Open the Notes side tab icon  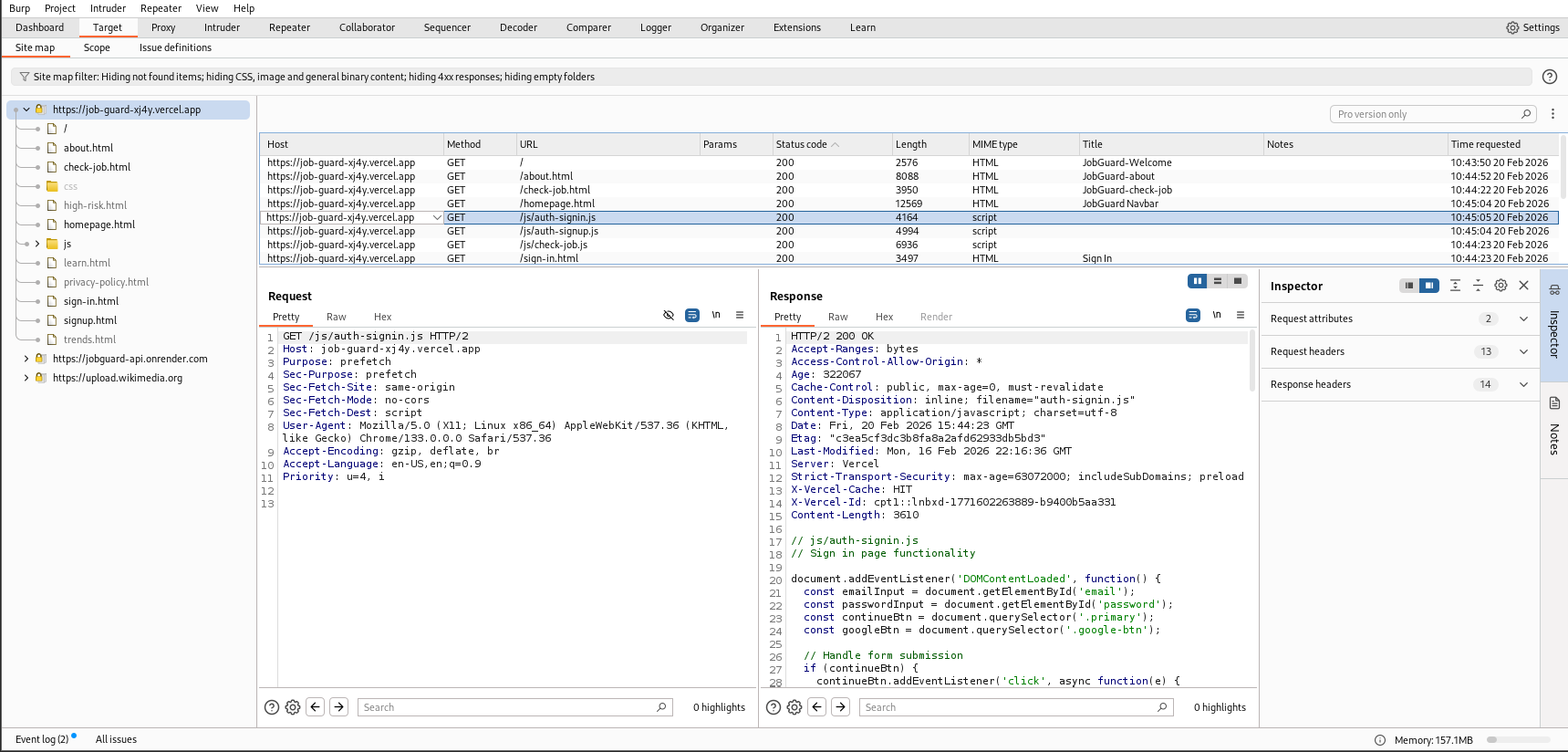tap(1554, 403)
